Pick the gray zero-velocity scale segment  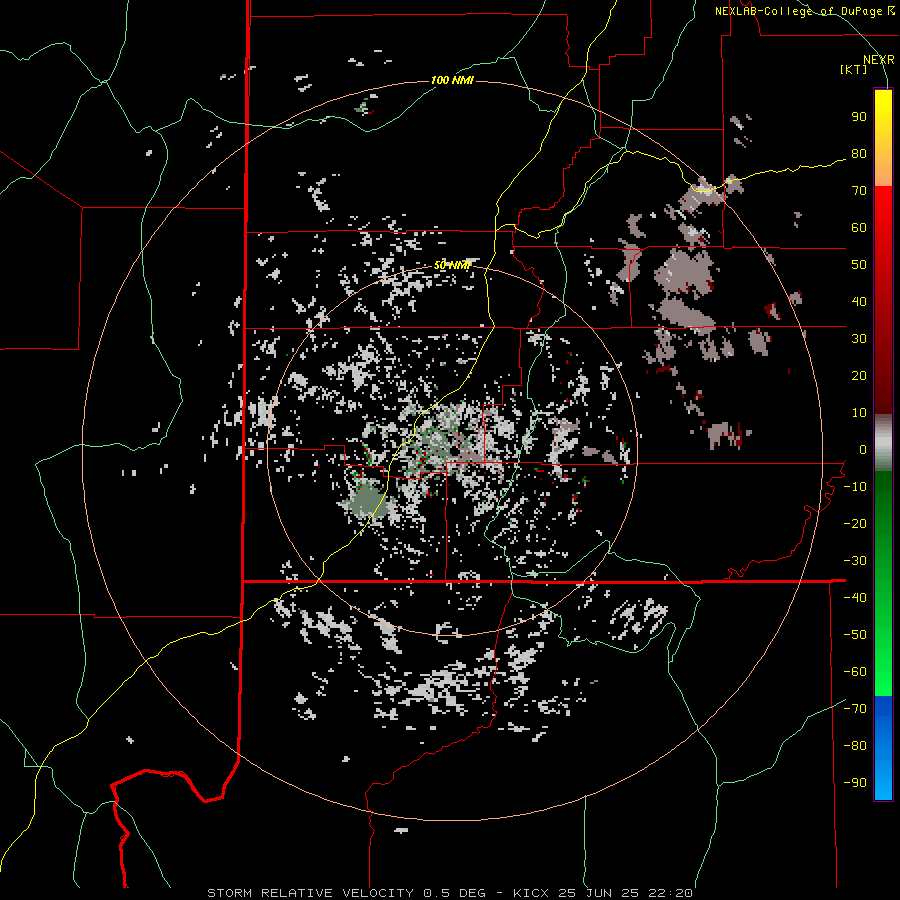click(883, 442)
